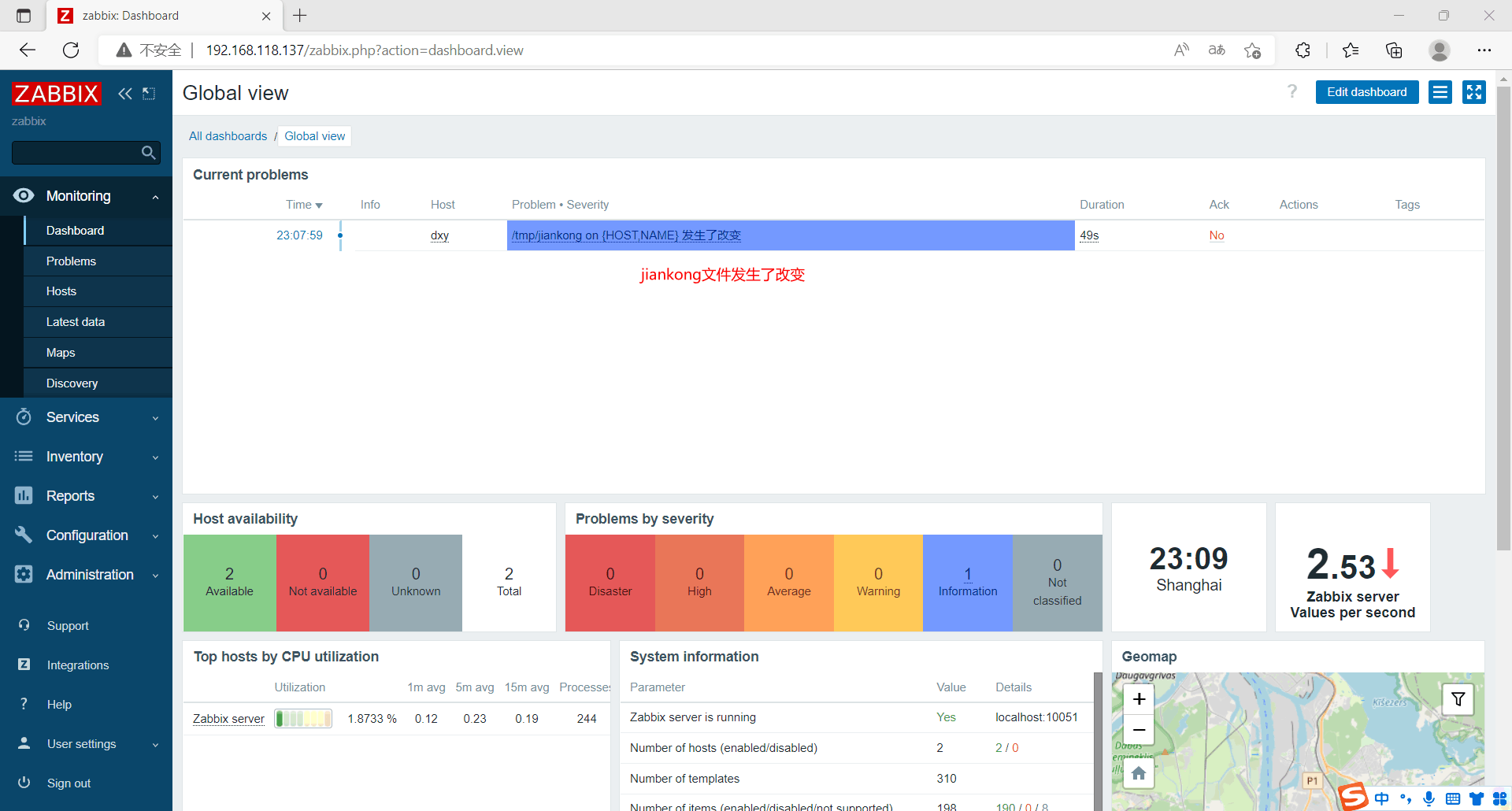This screenshot has height=811, width=1512.
Task: Click the search magnifier icon in sidebar
Action: pyautogui.click(x=148, y=153)
